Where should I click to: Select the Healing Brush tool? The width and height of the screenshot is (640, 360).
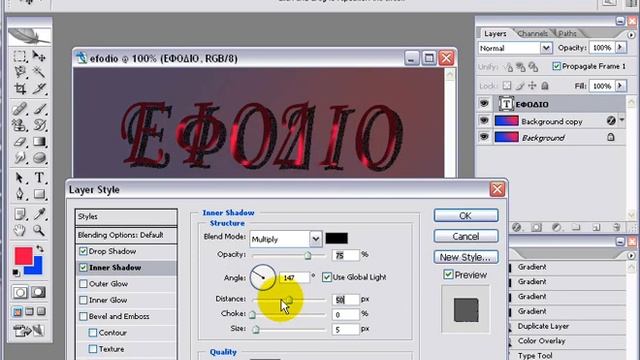(20, 109)
